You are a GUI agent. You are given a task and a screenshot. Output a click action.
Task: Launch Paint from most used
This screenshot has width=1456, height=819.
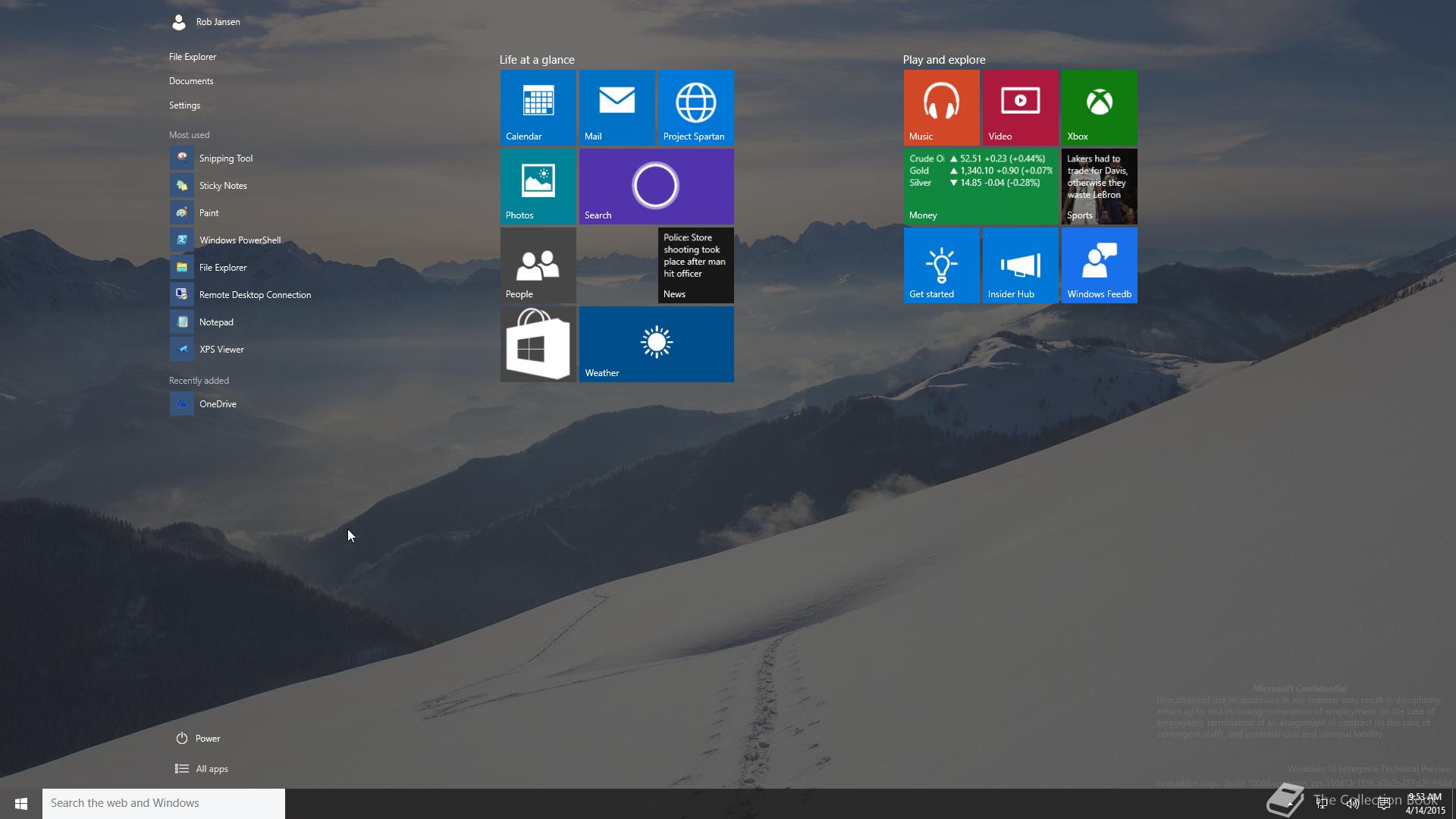tap(195, 213)
